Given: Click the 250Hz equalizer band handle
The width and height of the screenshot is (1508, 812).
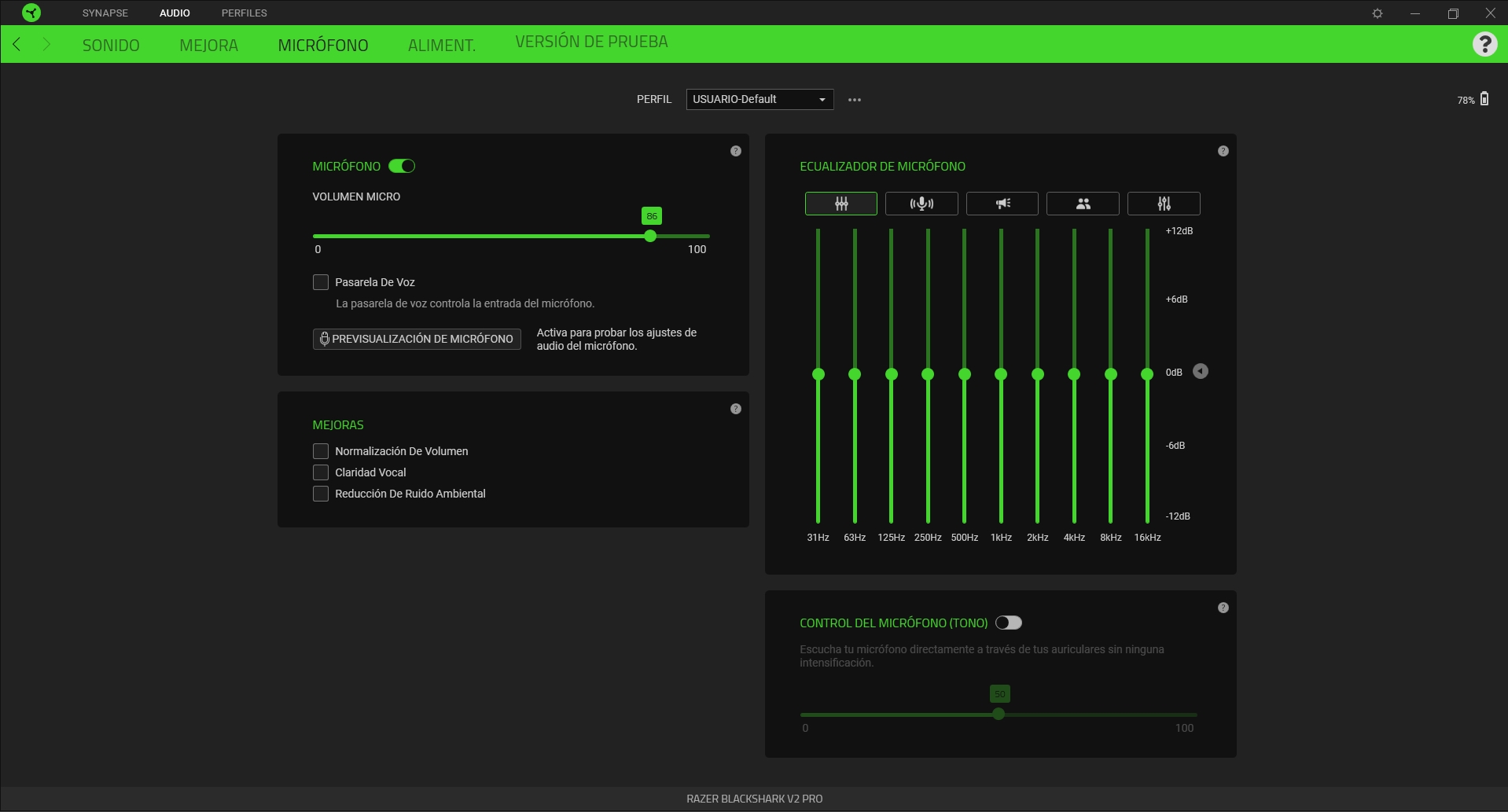Looking at the screenshot, I should [928, 374].
